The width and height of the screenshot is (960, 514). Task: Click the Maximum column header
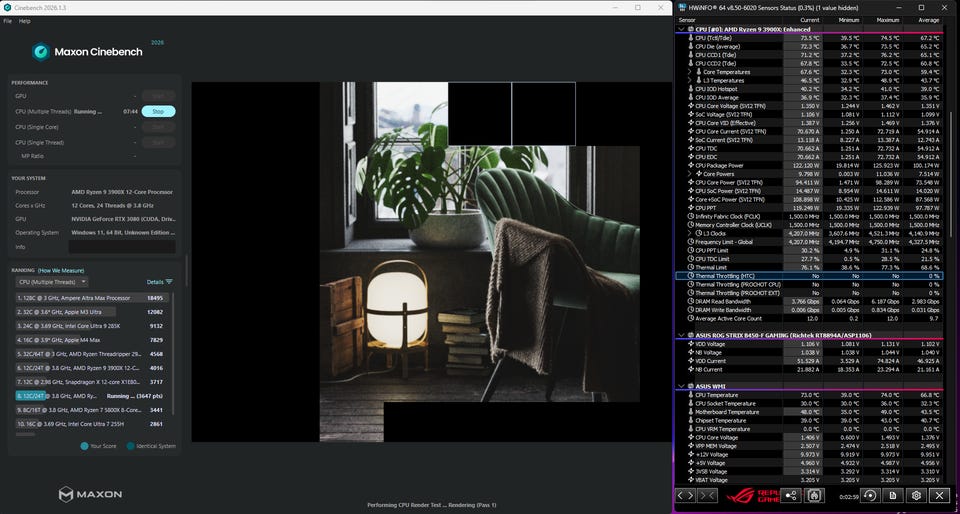[889, 20]
